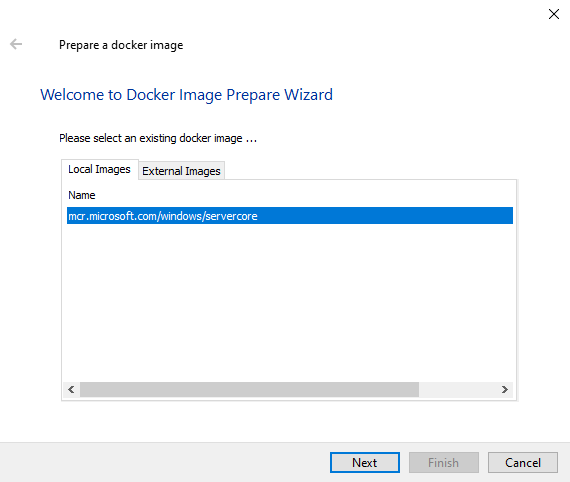Click the 'Please select an existing docker image' label
The image size is (570, 482).
click(158, 138)
